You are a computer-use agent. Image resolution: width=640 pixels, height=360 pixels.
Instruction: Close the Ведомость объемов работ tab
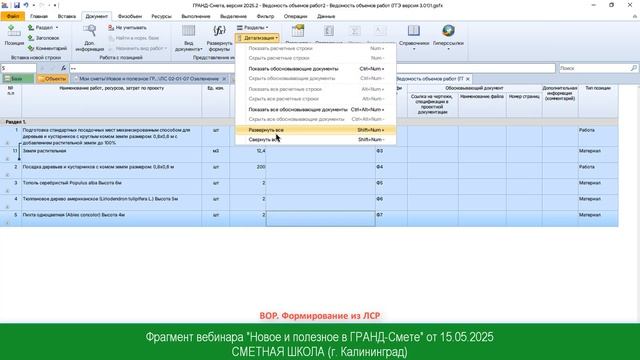click(468, 79)
